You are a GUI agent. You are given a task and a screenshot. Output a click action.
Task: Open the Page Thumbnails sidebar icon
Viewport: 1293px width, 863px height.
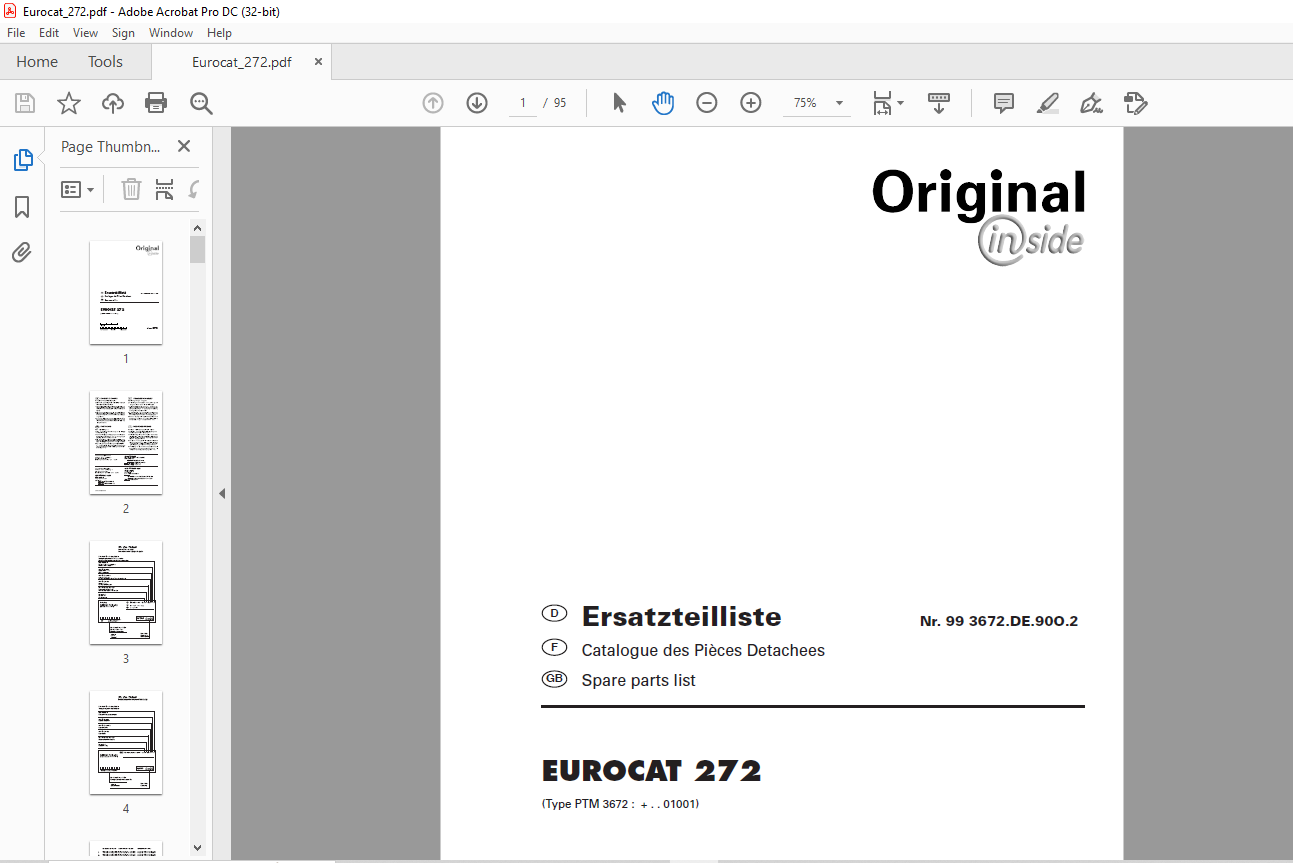[x=22, y=160]
